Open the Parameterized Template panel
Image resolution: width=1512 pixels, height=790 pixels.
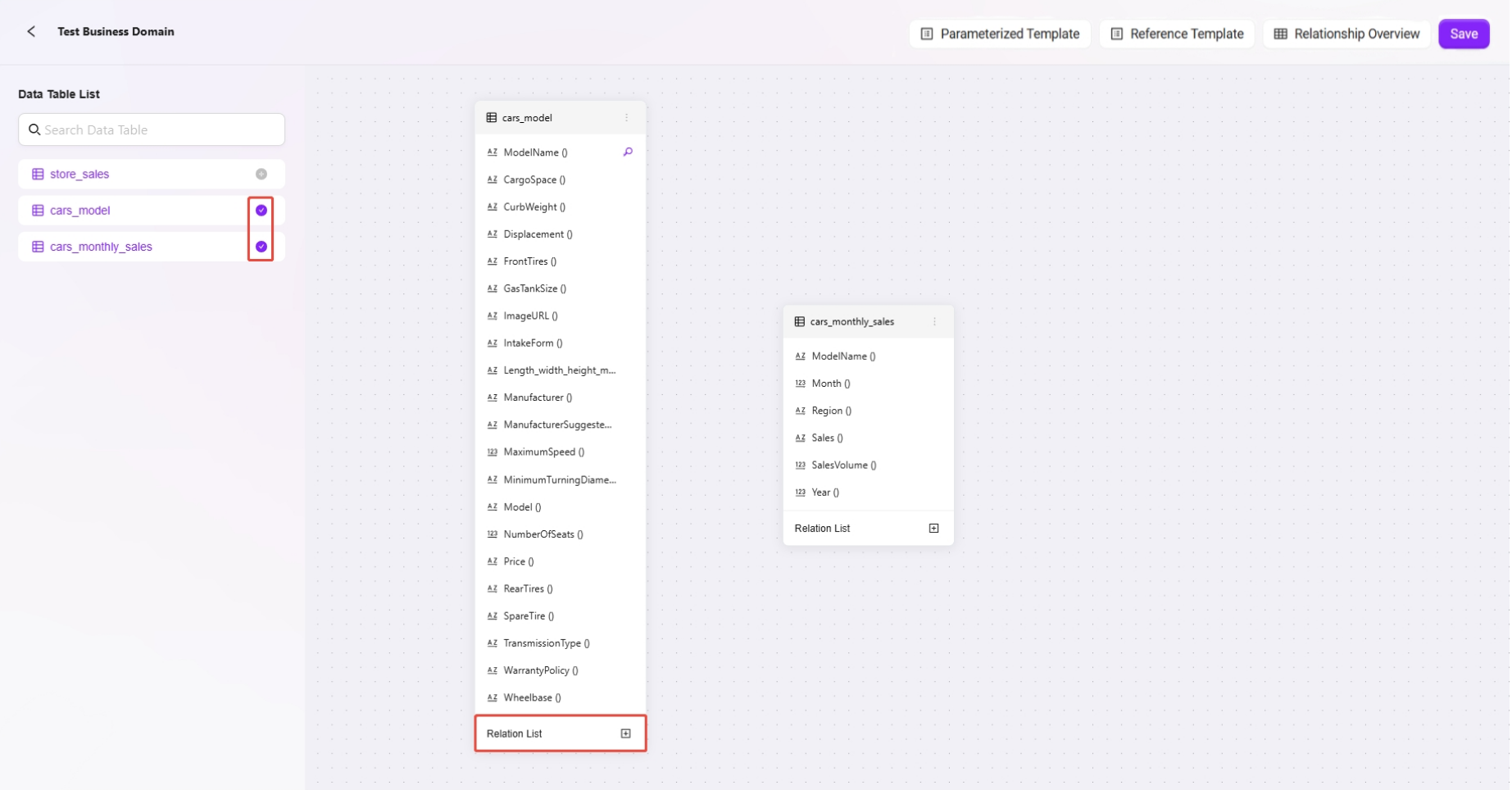coord(1000,34)
